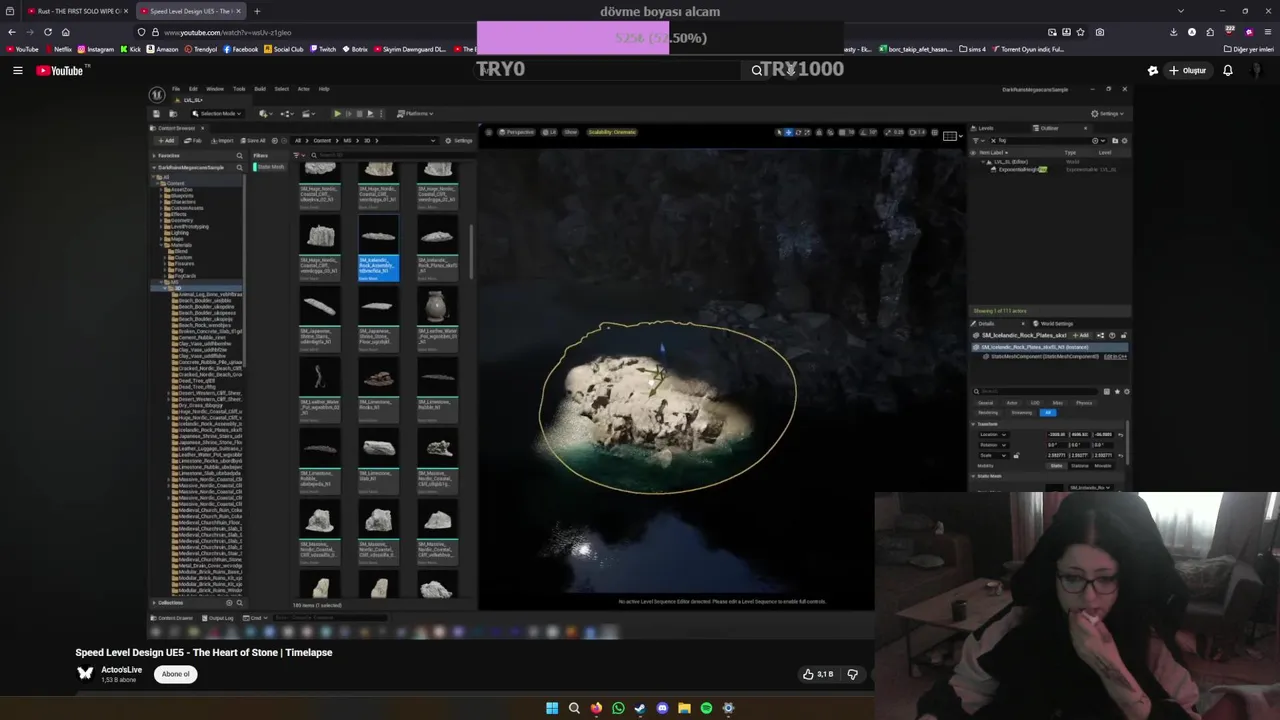Open the Lit view mode dropdown
The height and width of the screenshot is (720, 1280).
(549, 132)
